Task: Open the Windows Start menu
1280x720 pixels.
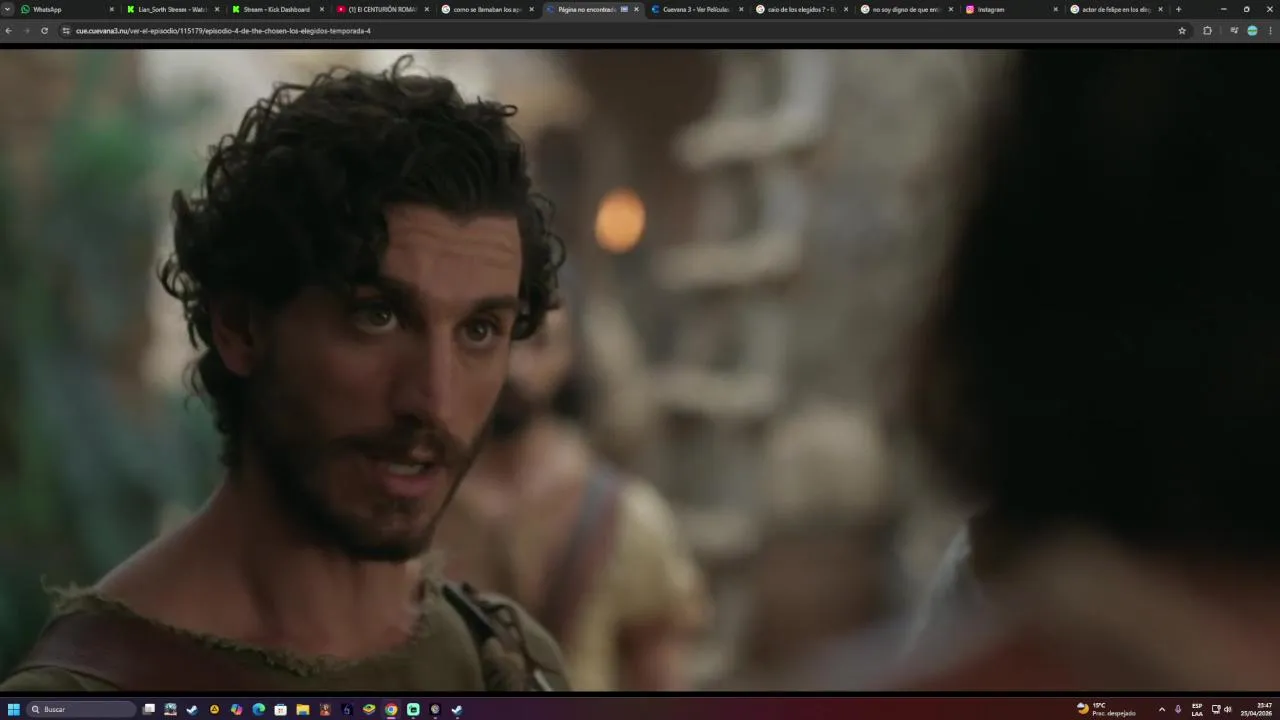Action: point(14,709)
